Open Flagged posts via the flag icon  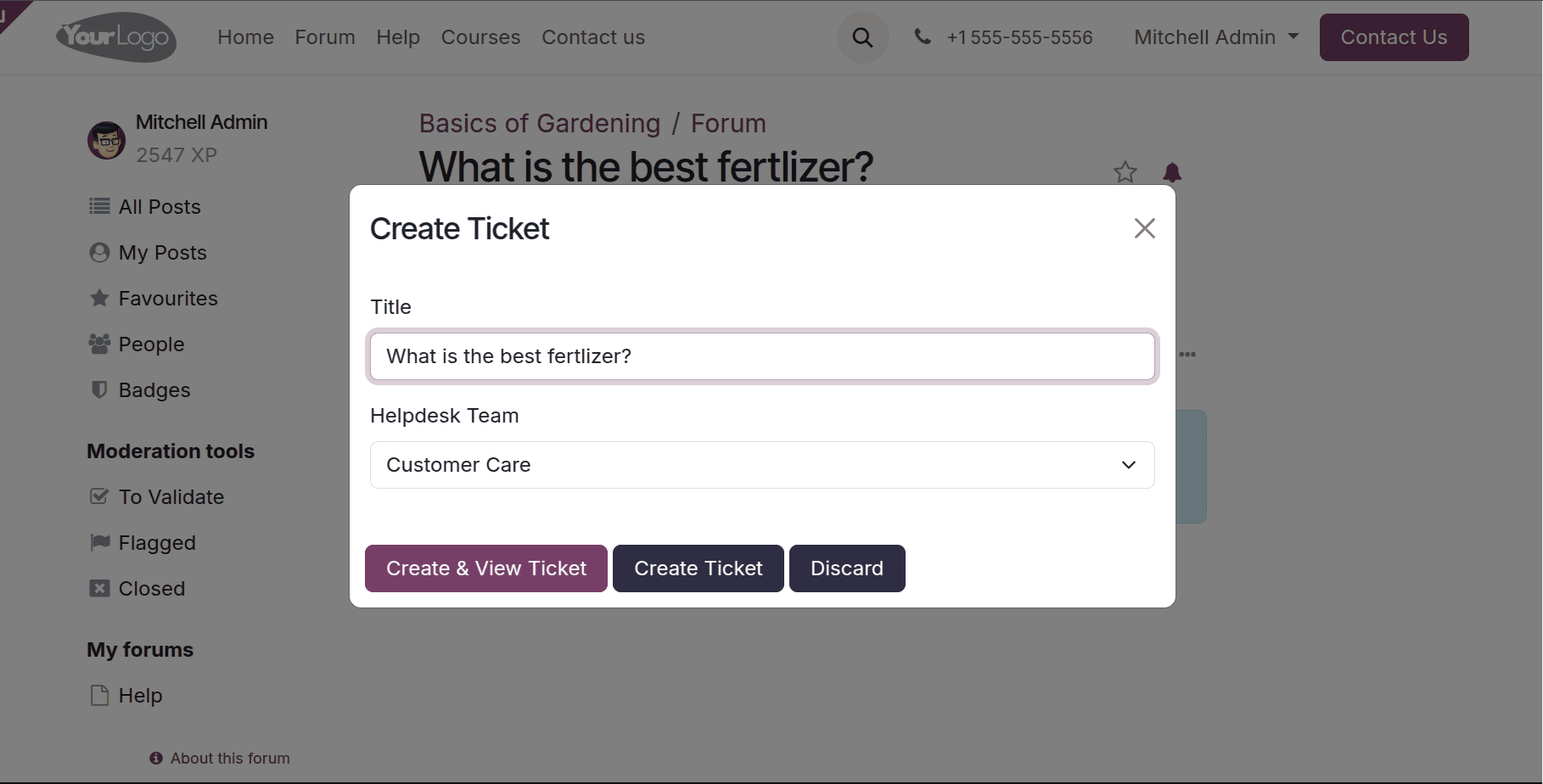101,542
